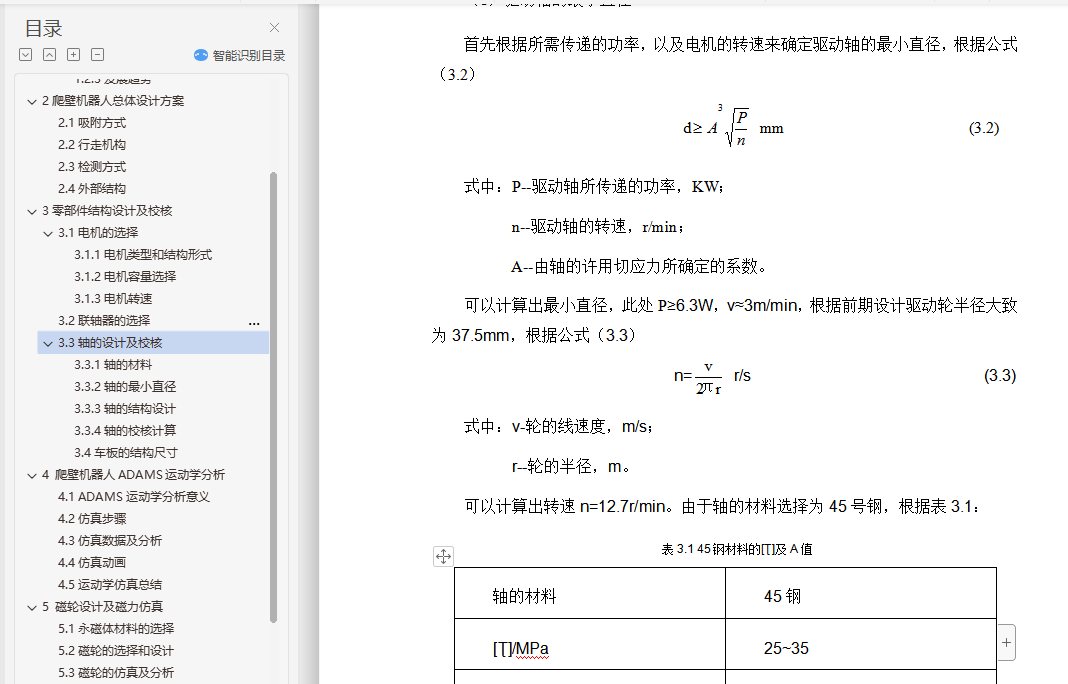Screen dimensions: 1068x684
Task: Click the equation number (3.2) beside the formula
Action: [984, 128]
